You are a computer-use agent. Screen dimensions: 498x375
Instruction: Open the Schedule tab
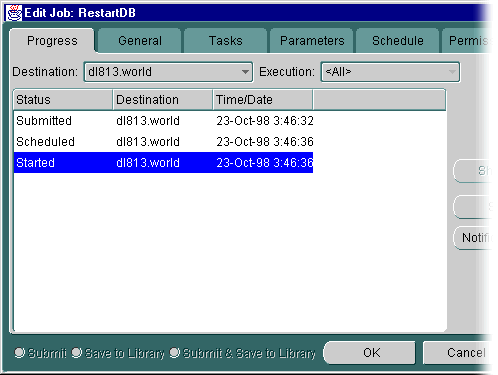click(x=398, y=41)
